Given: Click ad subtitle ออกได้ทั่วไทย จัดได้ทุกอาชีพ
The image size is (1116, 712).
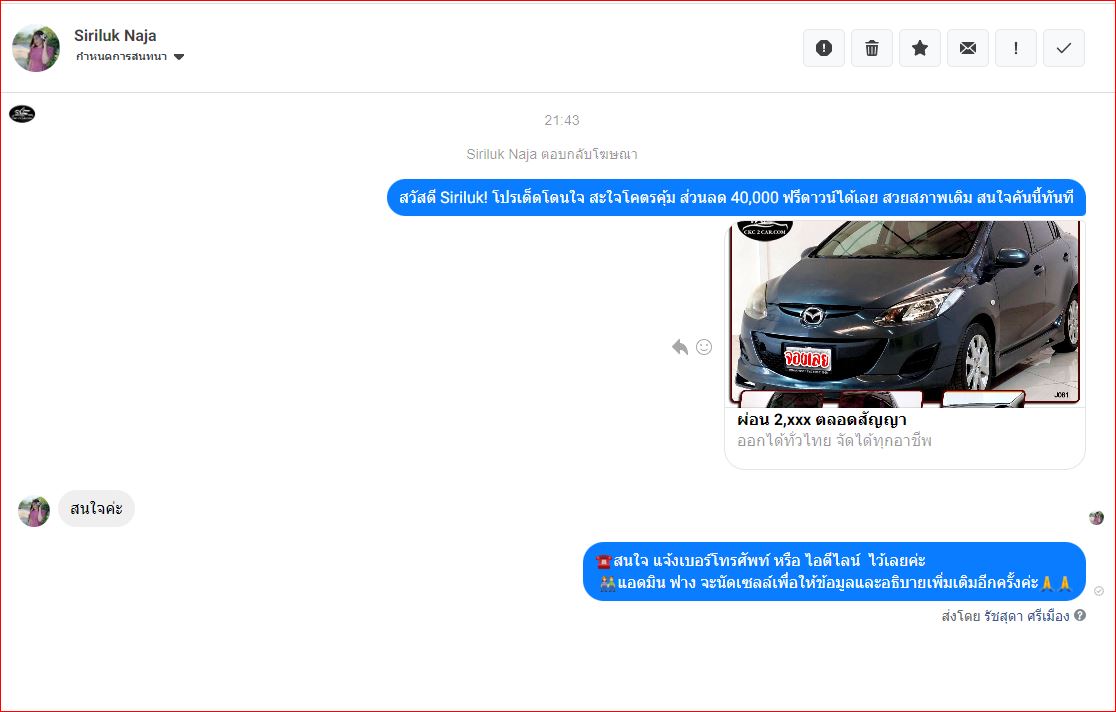Looking at the screenshot, I should click(x=834, y=441).
